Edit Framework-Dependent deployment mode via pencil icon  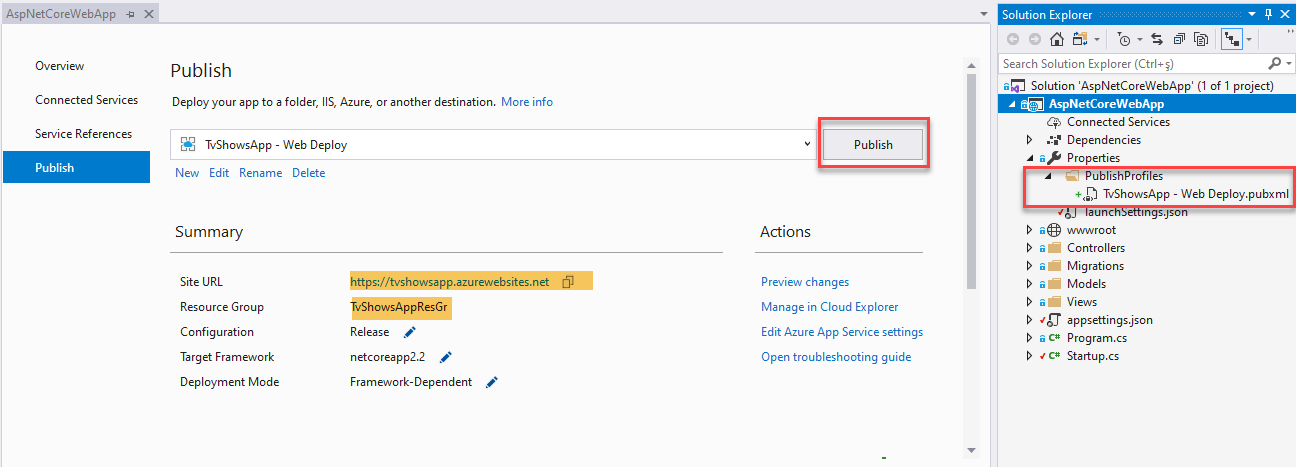pyautogui.click(x=491, y=382)
